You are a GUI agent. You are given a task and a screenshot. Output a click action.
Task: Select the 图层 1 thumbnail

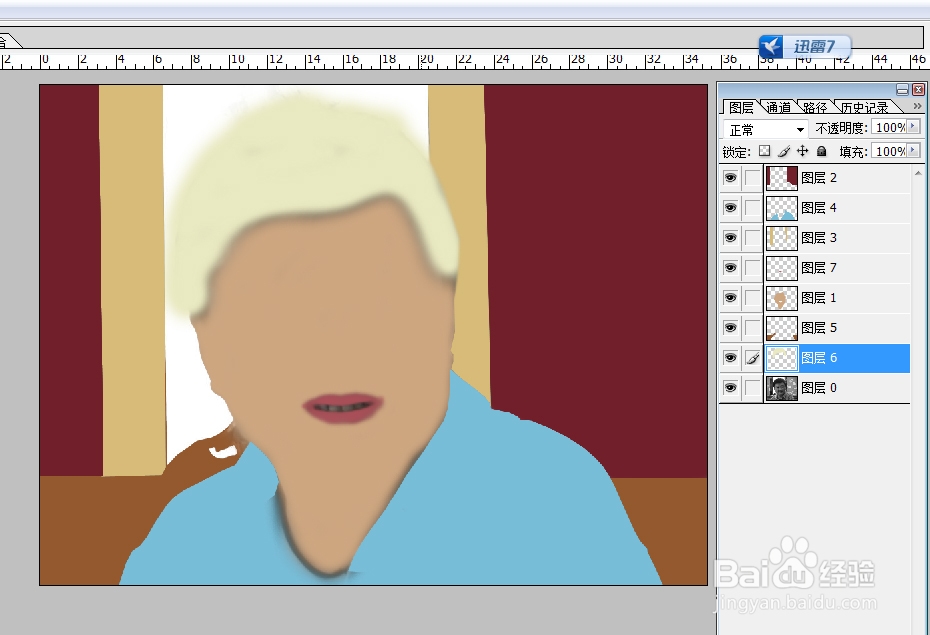pyautogui.click(x=782, y=298)
